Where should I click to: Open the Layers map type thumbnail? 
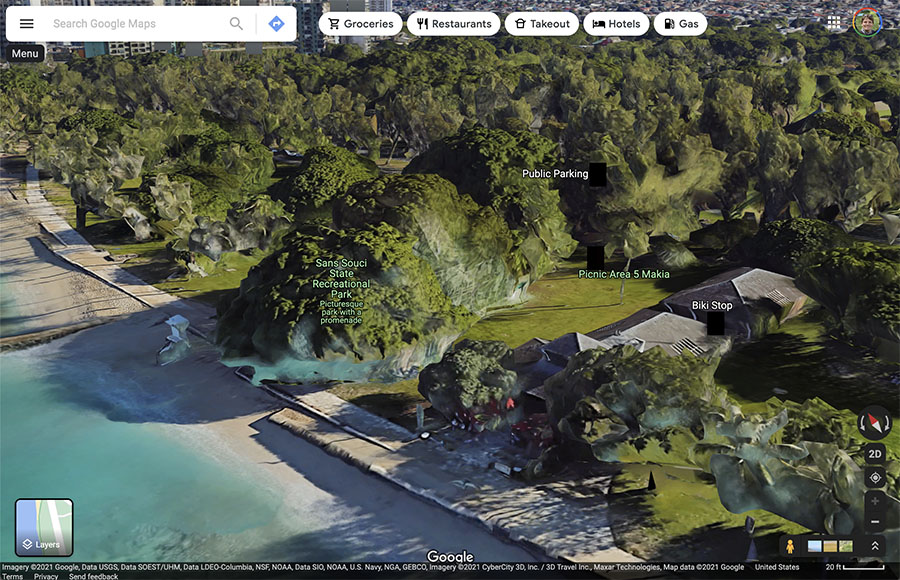[x=44, y=527]
